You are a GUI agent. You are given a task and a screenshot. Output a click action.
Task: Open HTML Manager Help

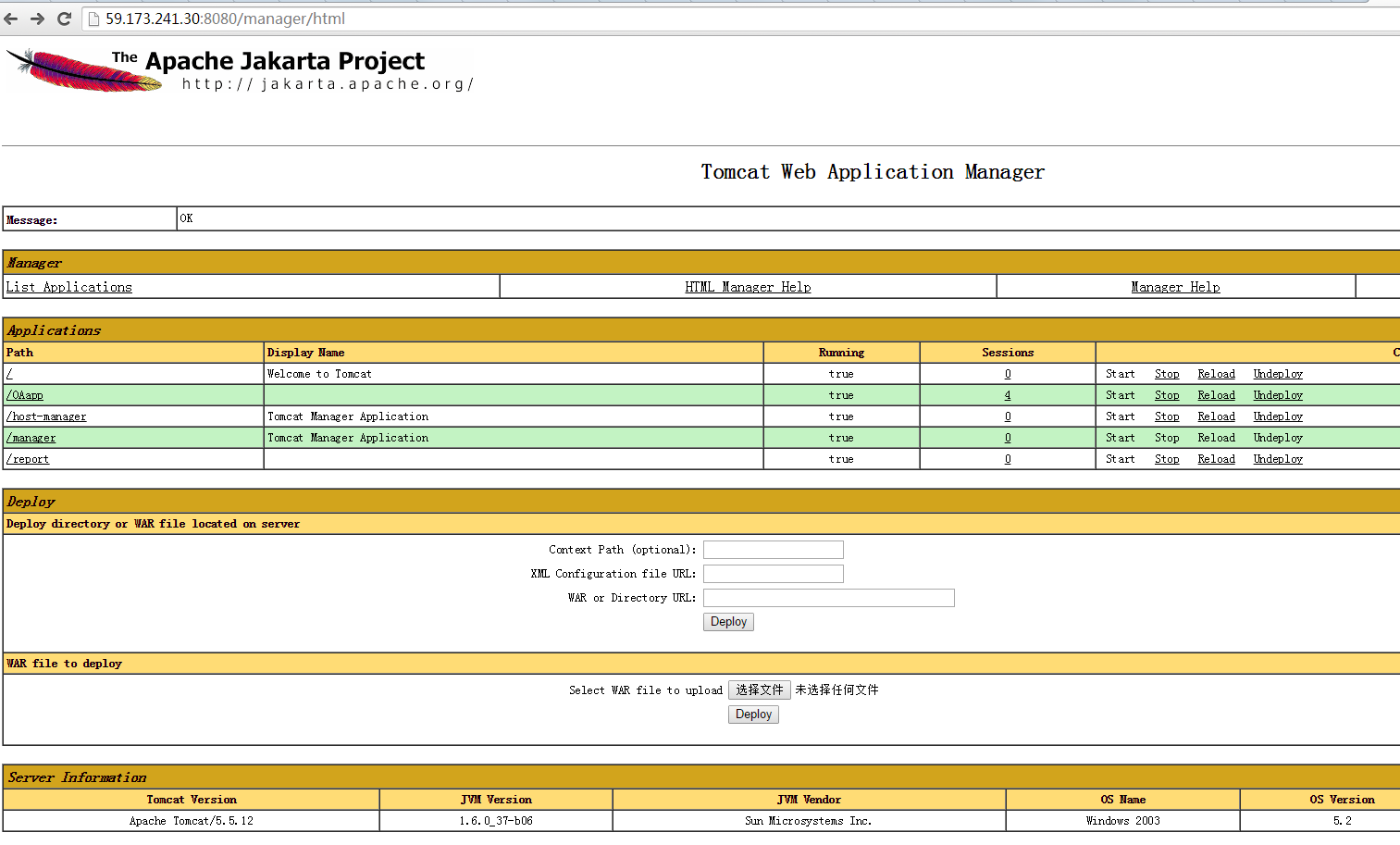pyautogui.click(x=748, y=287)
